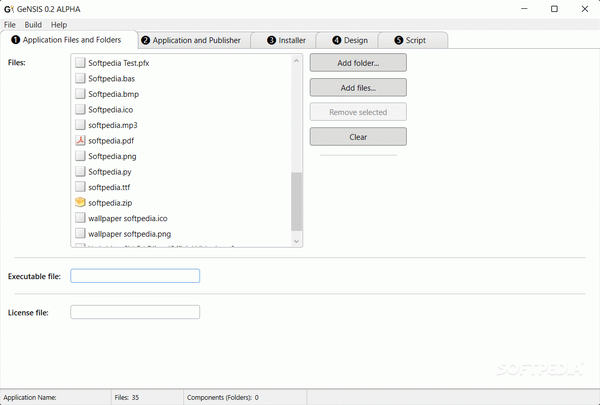Click the file icon beside wallpaper softpedia.png
This screenshot has width=600, height=405.
tap(80, 234)
